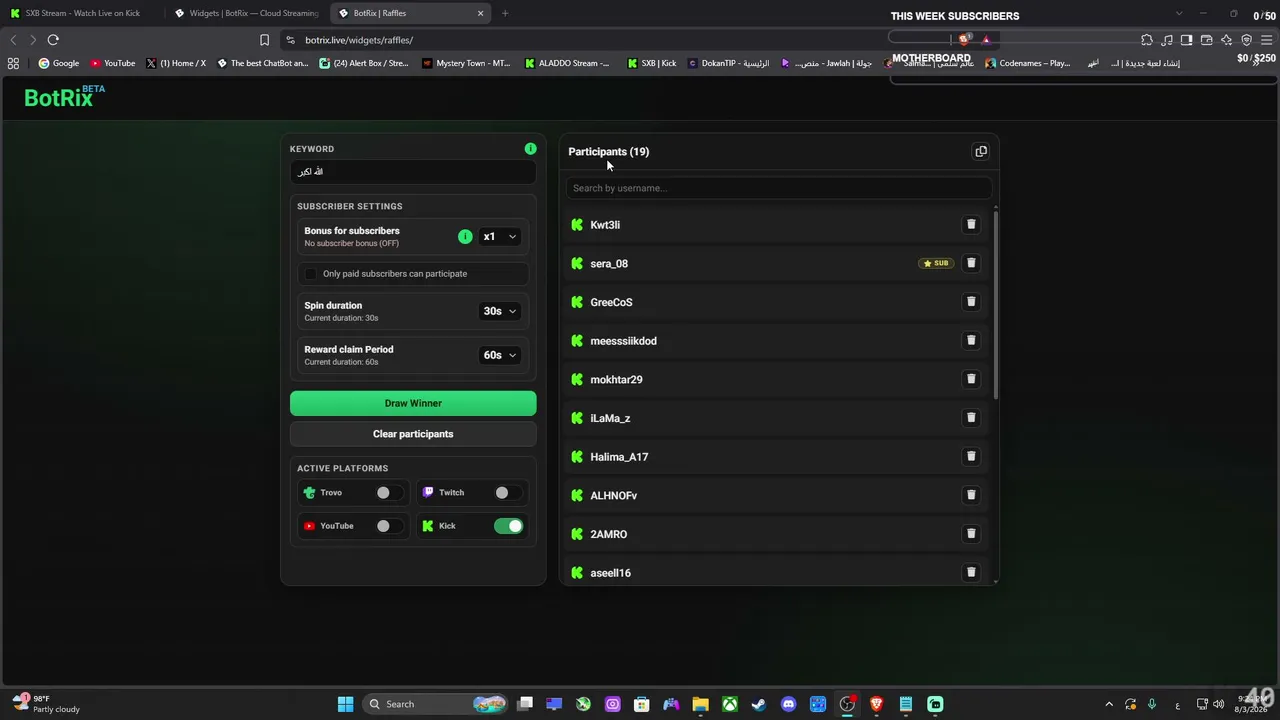Select participant sera_08 name

[x=609, y=264]
